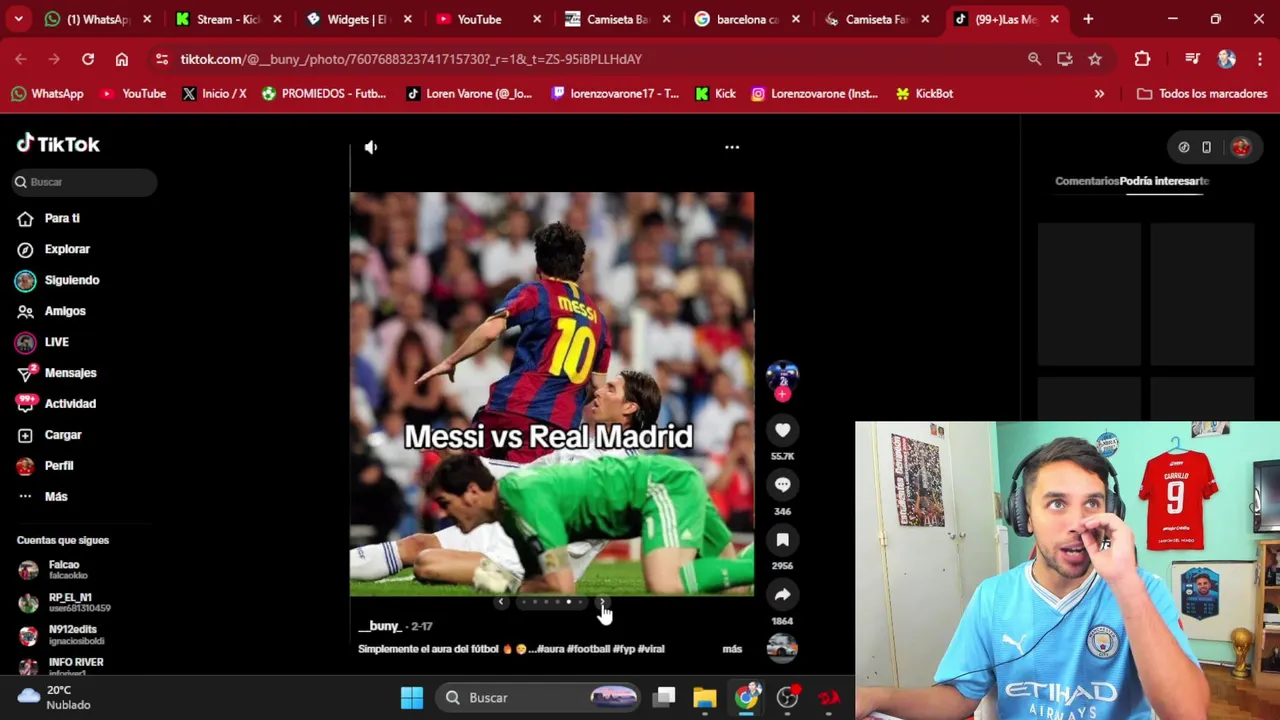Go to previous photo with the left arrow
This screenshot has width=1280, height=720.
tap(501, 602)
